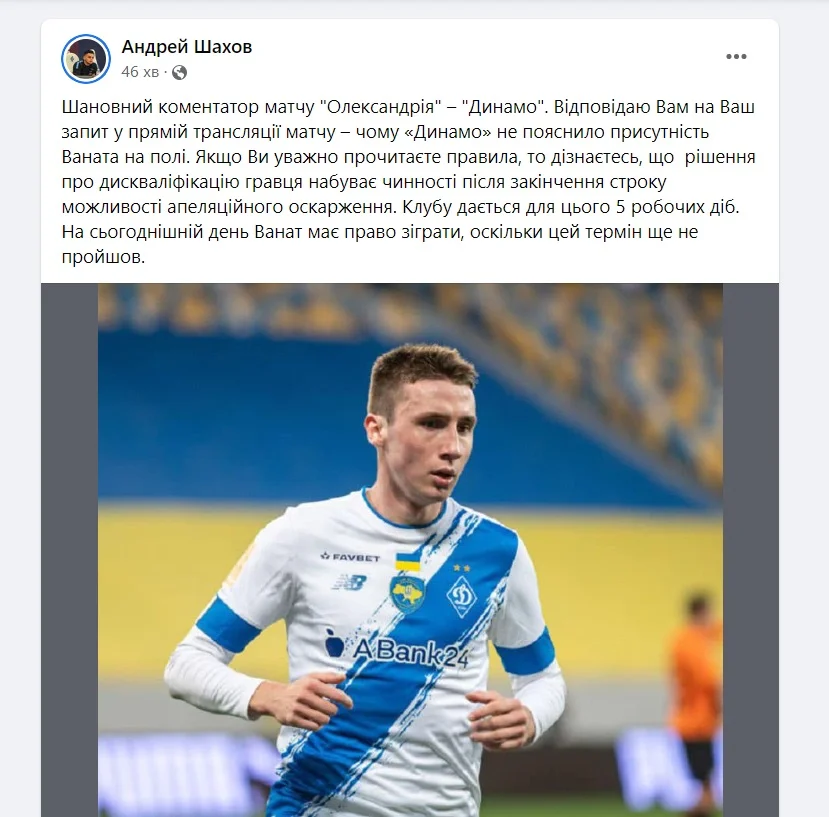Click the gray bar right of photo
The width and height of the screenshot is (829, 817).
pos(751,550)
